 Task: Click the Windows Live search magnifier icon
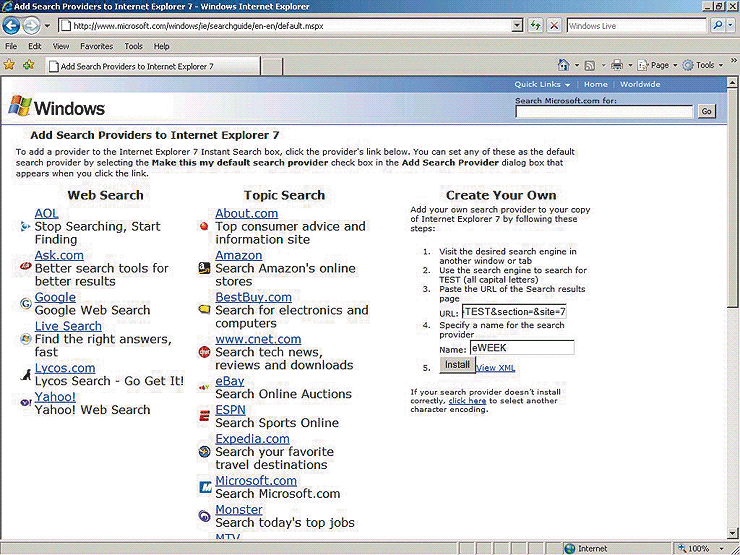point(717,25)
